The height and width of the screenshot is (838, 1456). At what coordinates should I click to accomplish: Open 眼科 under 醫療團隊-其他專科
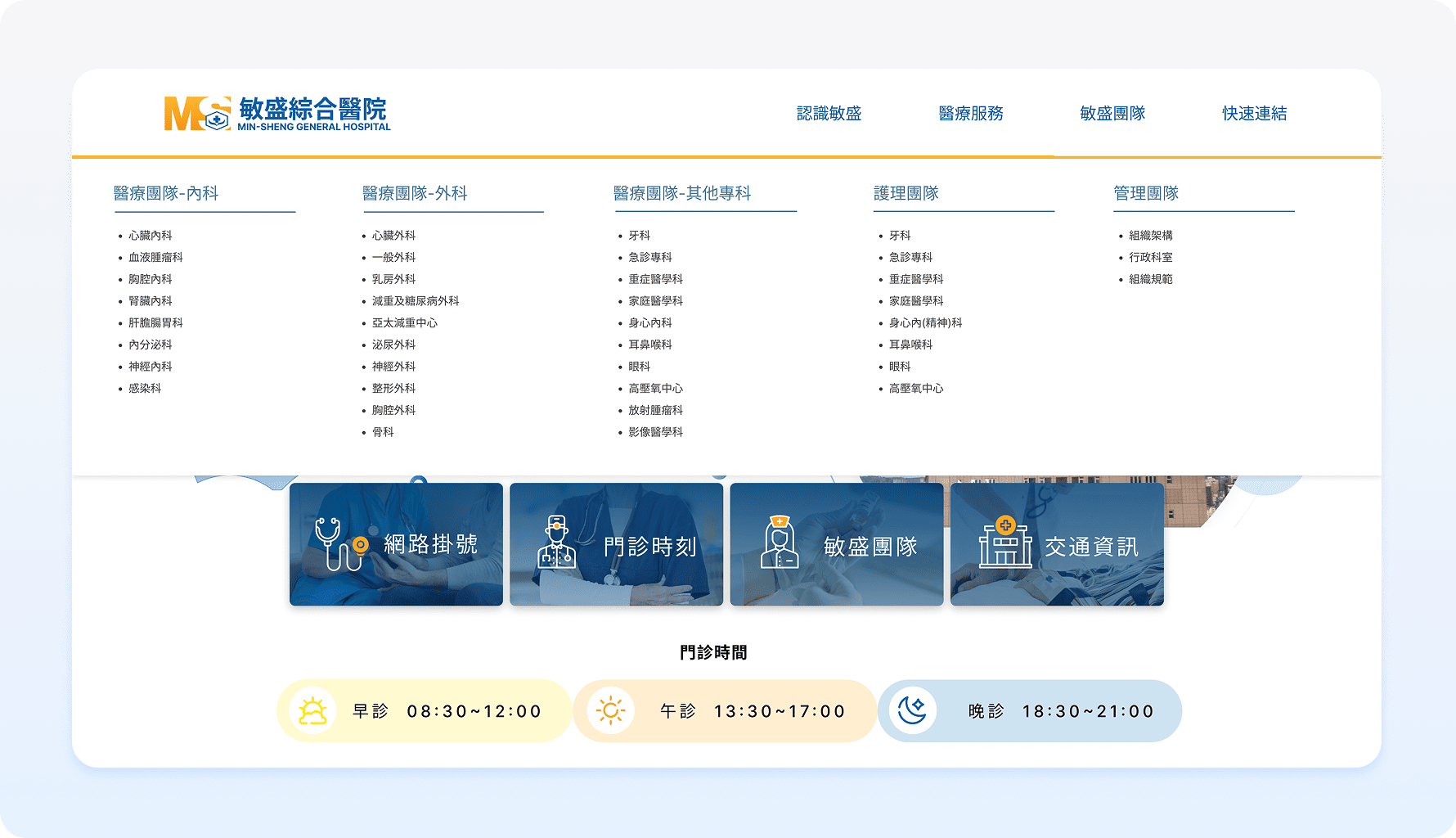pos(640,367)
